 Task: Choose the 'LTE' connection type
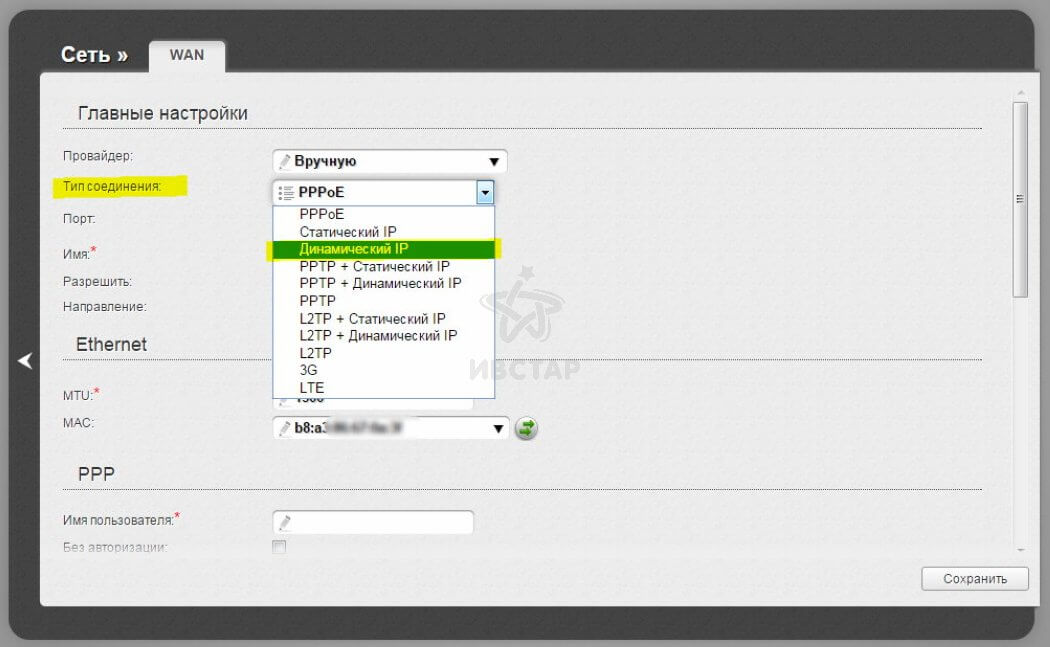point(312,387)
